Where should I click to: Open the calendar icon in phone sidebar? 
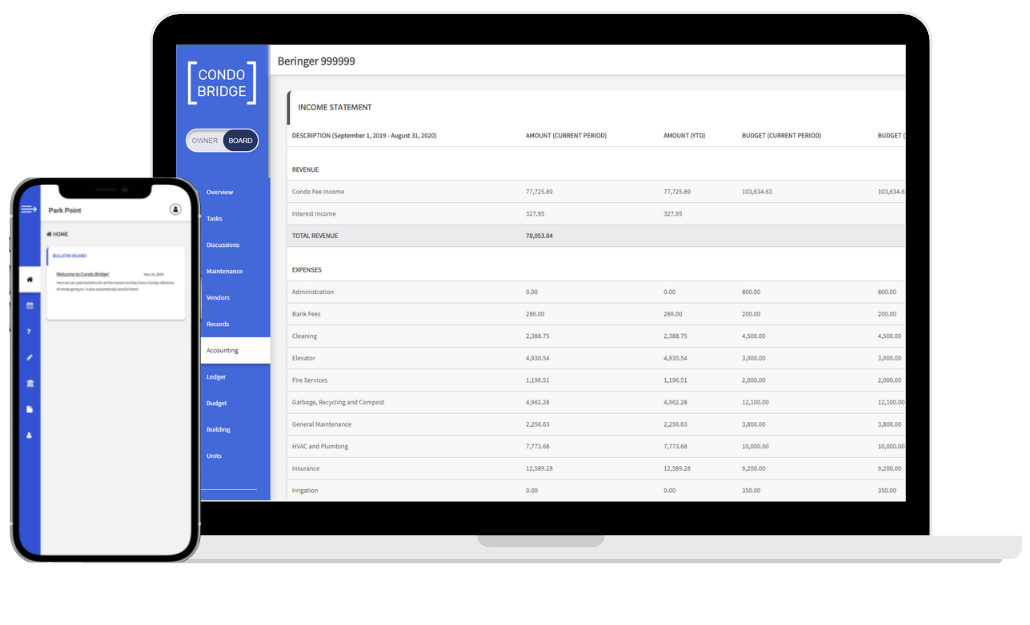coord(29,305)
